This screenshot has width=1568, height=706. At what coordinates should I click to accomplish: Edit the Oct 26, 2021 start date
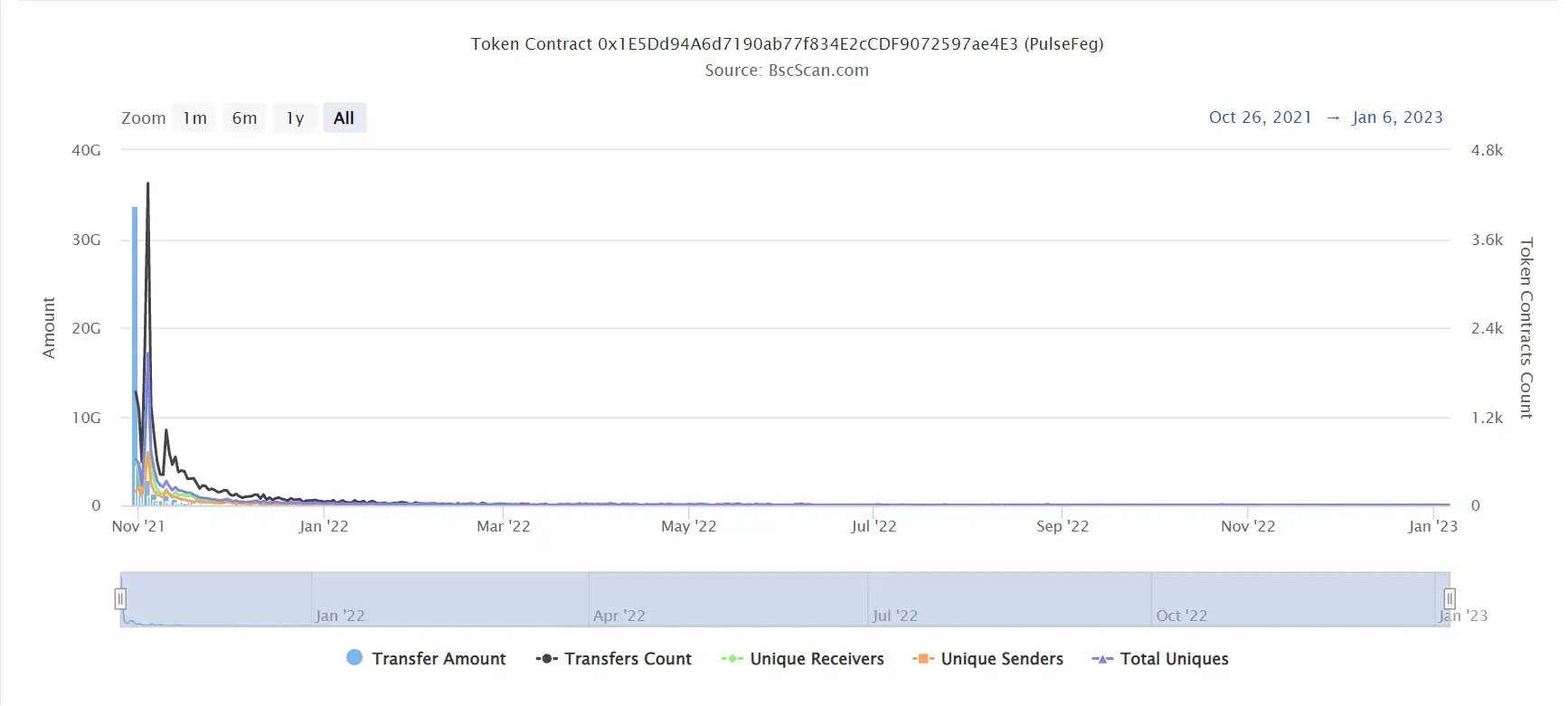coord(1260,118)
